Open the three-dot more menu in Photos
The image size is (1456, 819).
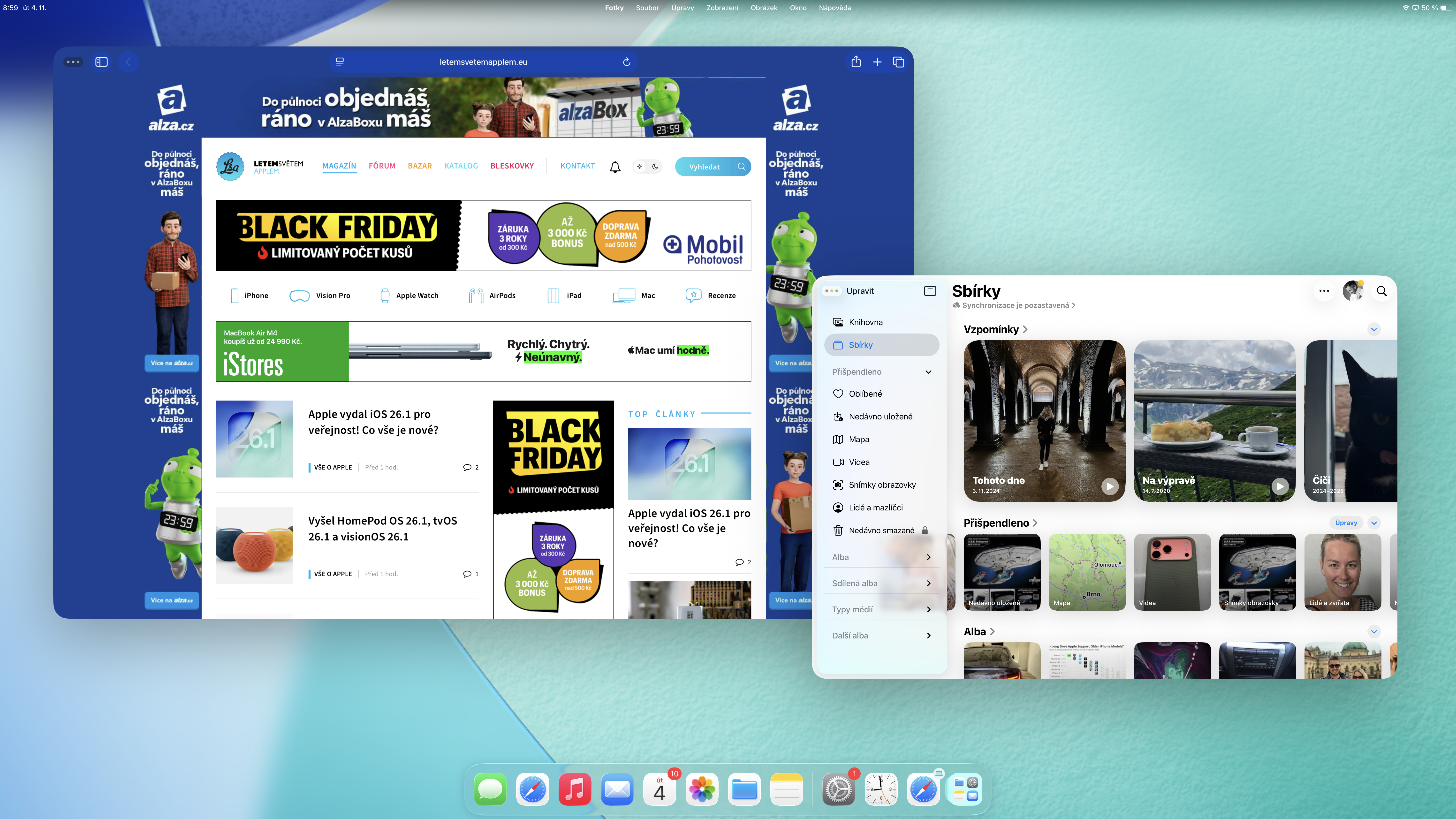click(x=1324, y=291)
